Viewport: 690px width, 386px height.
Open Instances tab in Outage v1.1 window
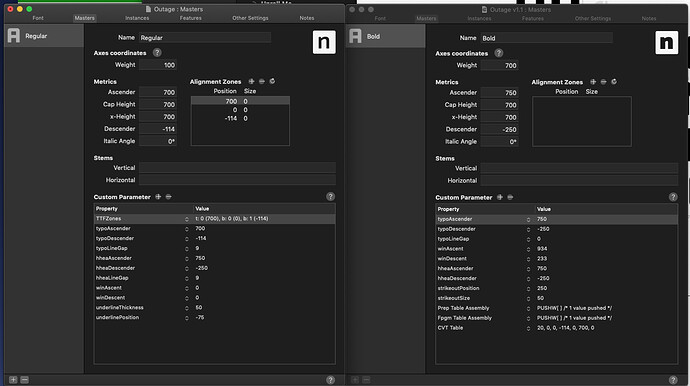pyautogui.click(x=479, y=18)
